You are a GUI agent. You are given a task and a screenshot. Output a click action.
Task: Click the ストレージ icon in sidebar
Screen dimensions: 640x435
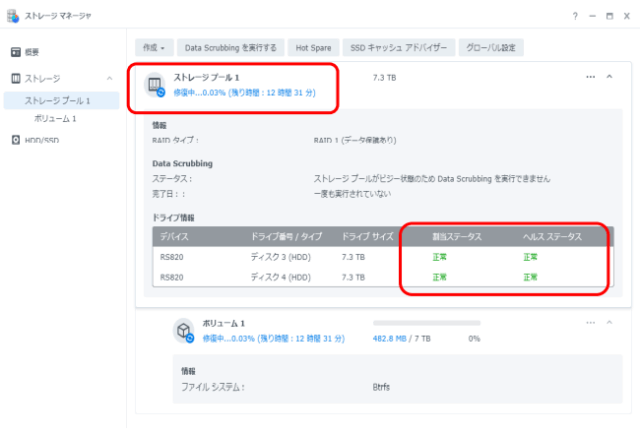coord(16,78)
